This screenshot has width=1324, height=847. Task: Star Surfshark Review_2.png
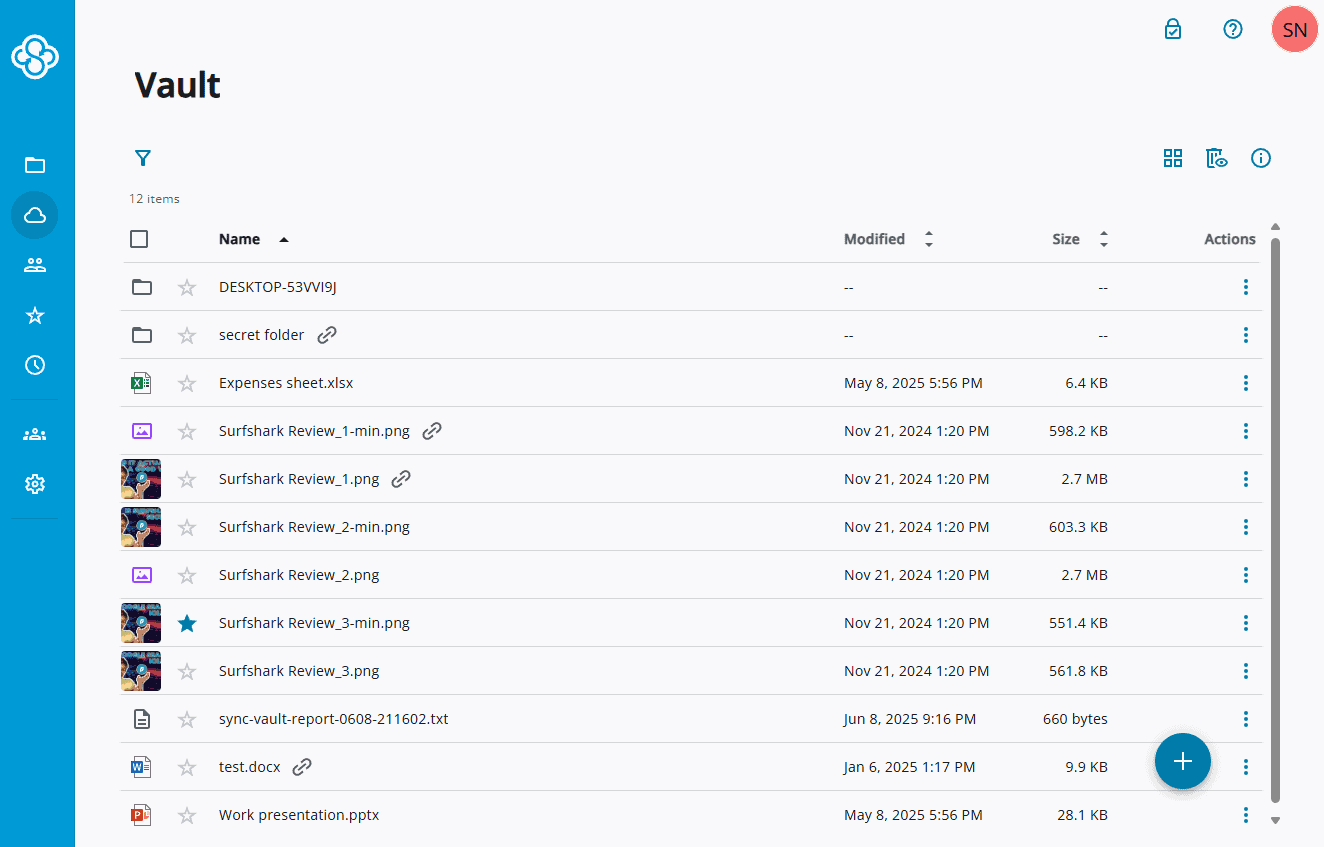(x=187, y=575)
